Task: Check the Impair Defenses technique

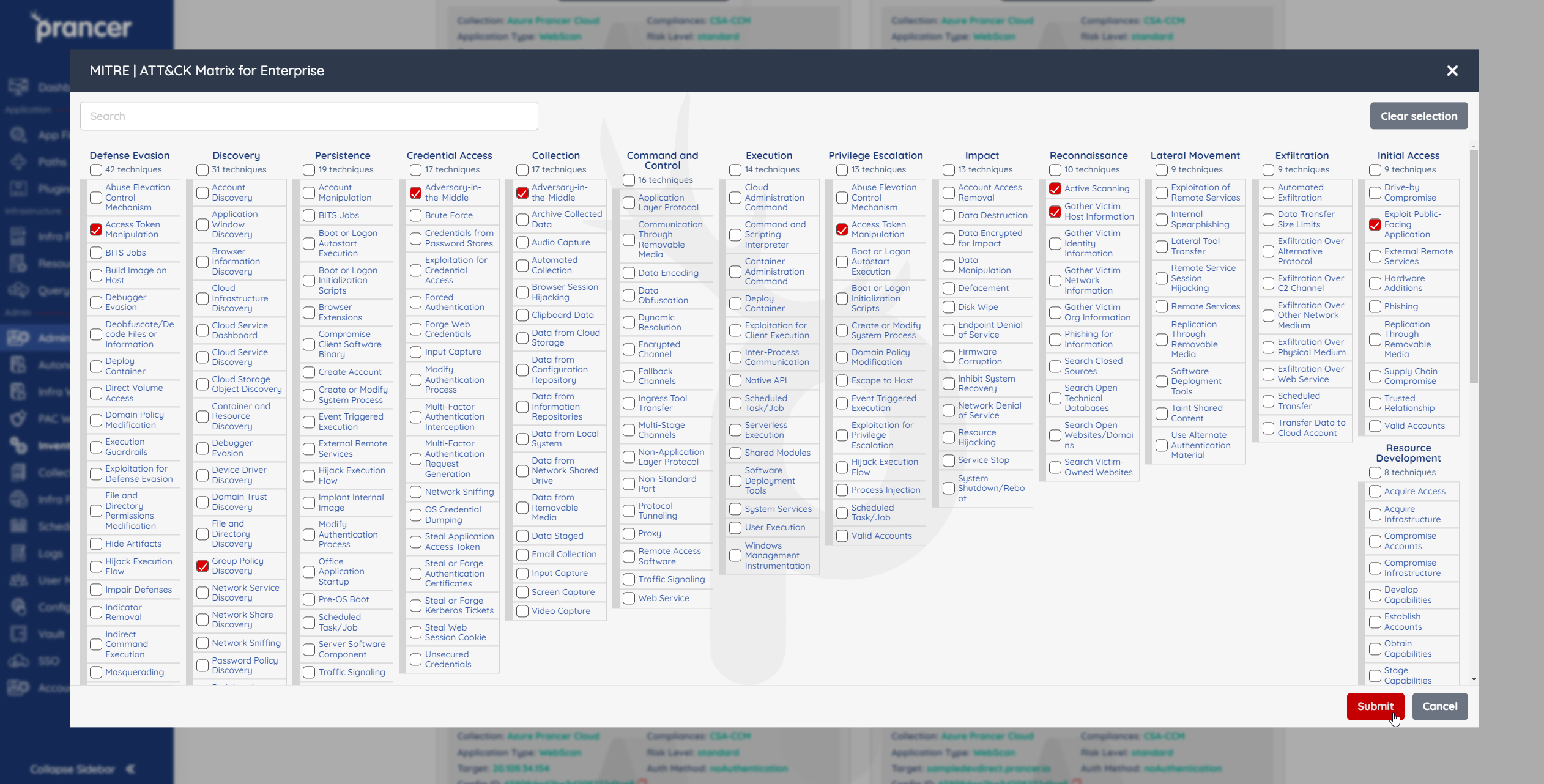Action: click(x=96, y=590)
